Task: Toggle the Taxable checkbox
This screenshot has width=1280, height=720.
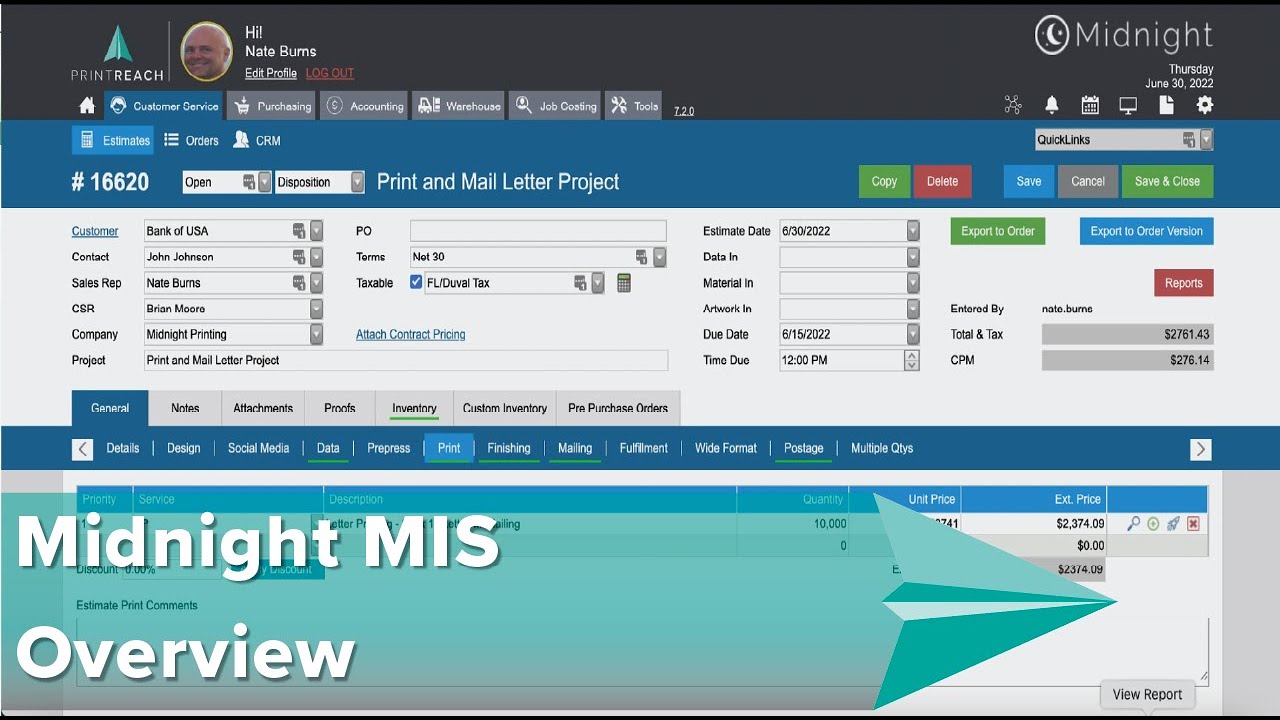Action: [x=416, y=283]
